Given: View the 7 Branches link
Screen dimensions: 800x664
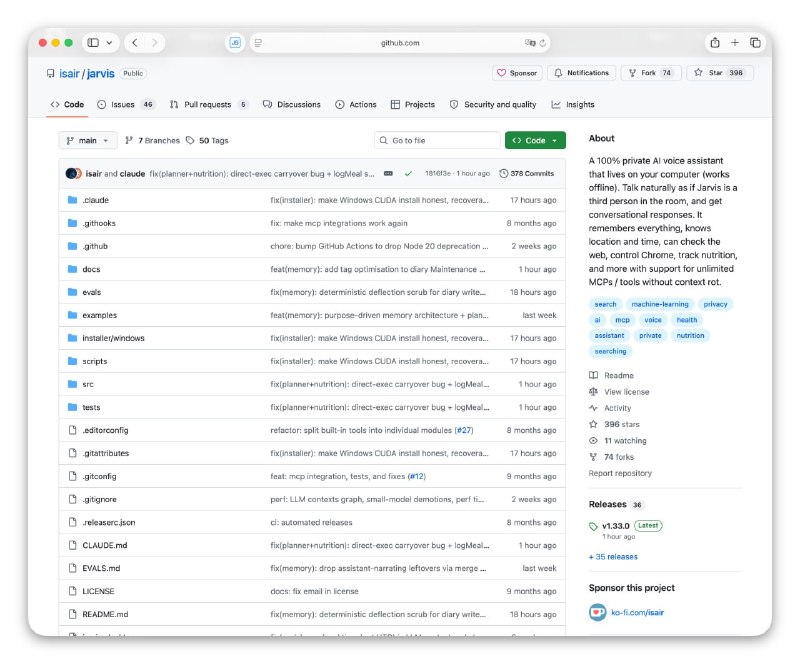Looking at the screenshot, I should tap(153, 140).
